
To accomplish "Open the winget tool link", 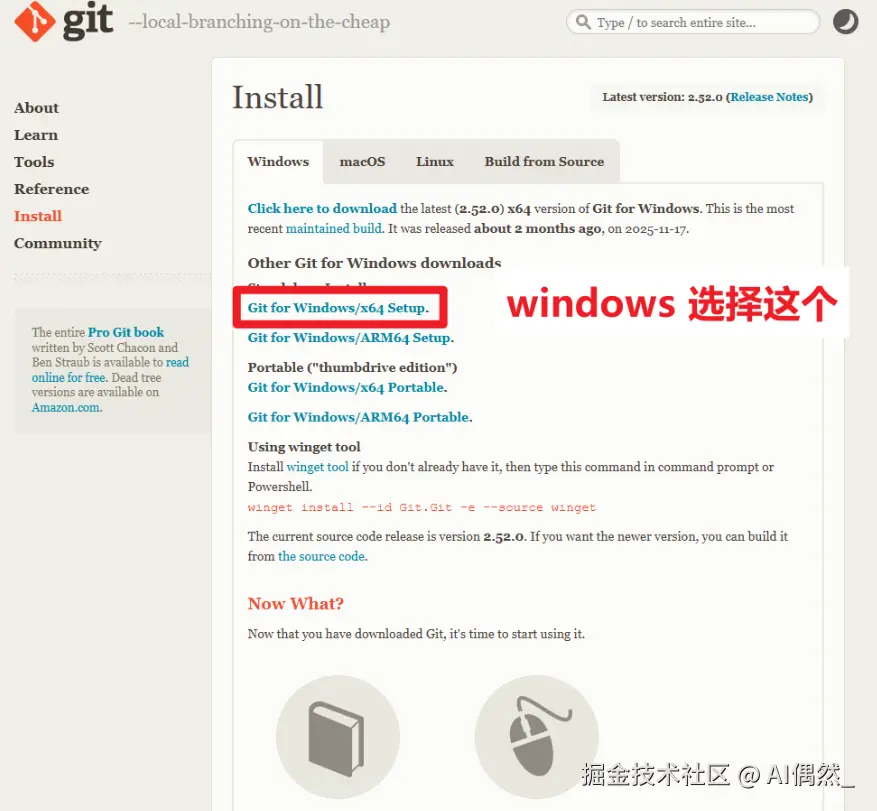I will pyautogui.click(x=317, y=467).
